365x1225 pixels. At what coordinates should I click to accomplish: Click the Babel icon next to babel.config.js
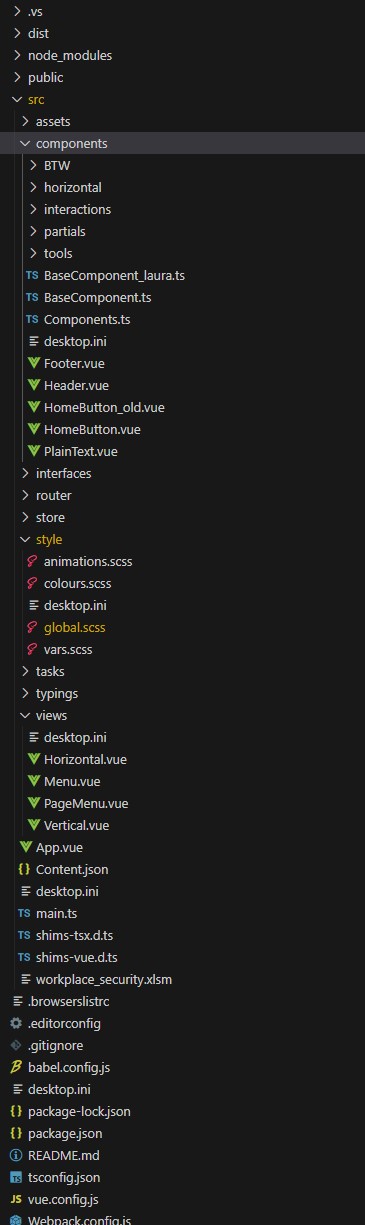[x=16, y=1068]
